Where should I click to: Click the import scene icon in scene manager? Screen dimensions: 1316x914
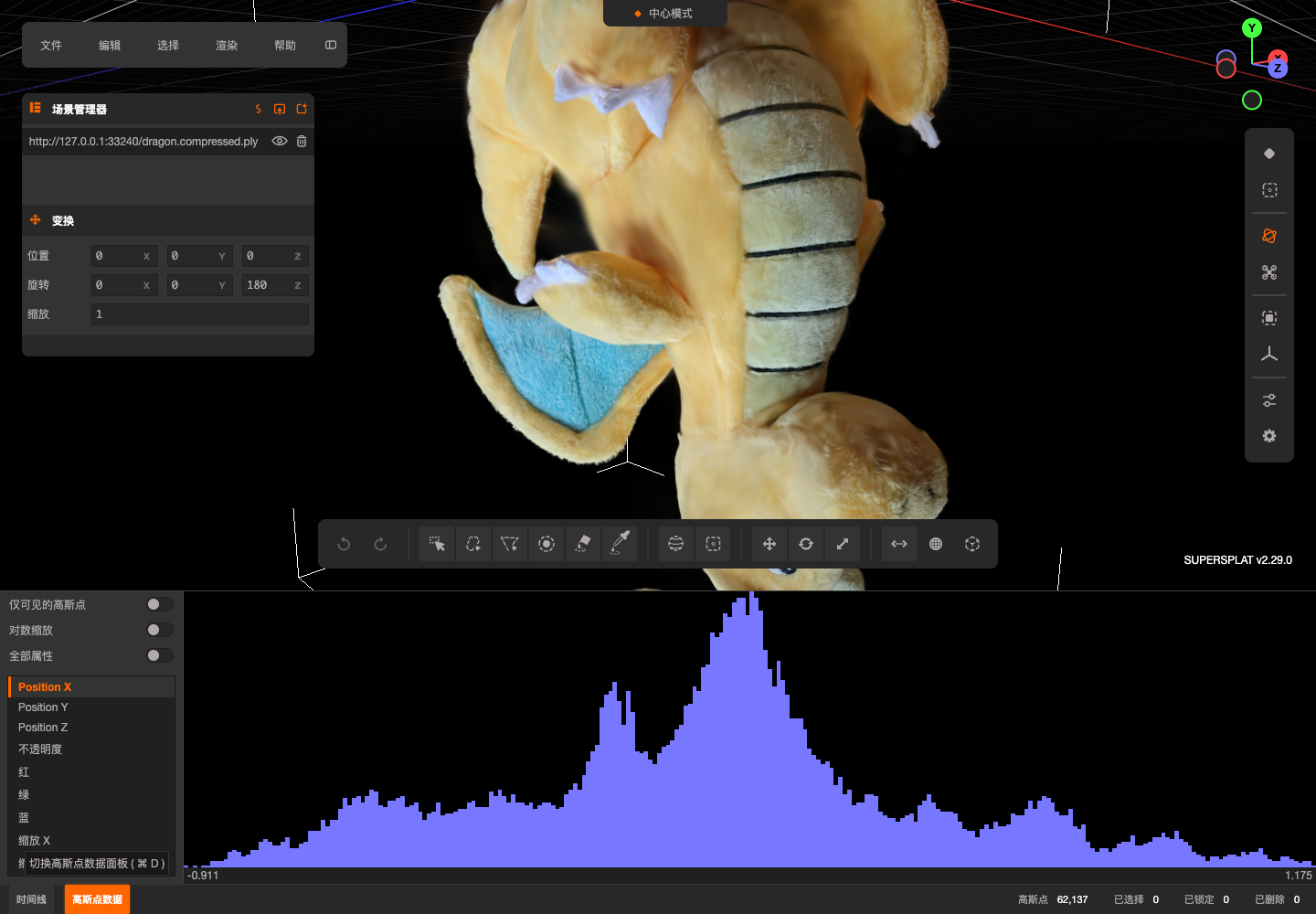(x=280, y=109)
